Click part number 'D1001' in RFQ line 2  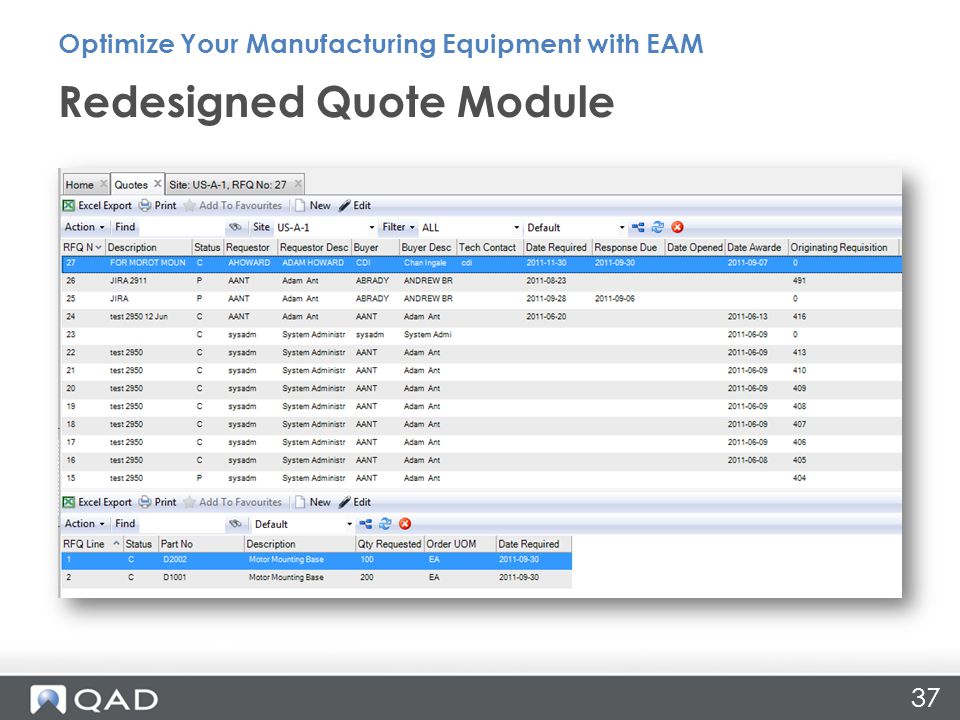[x=174, y=577]
